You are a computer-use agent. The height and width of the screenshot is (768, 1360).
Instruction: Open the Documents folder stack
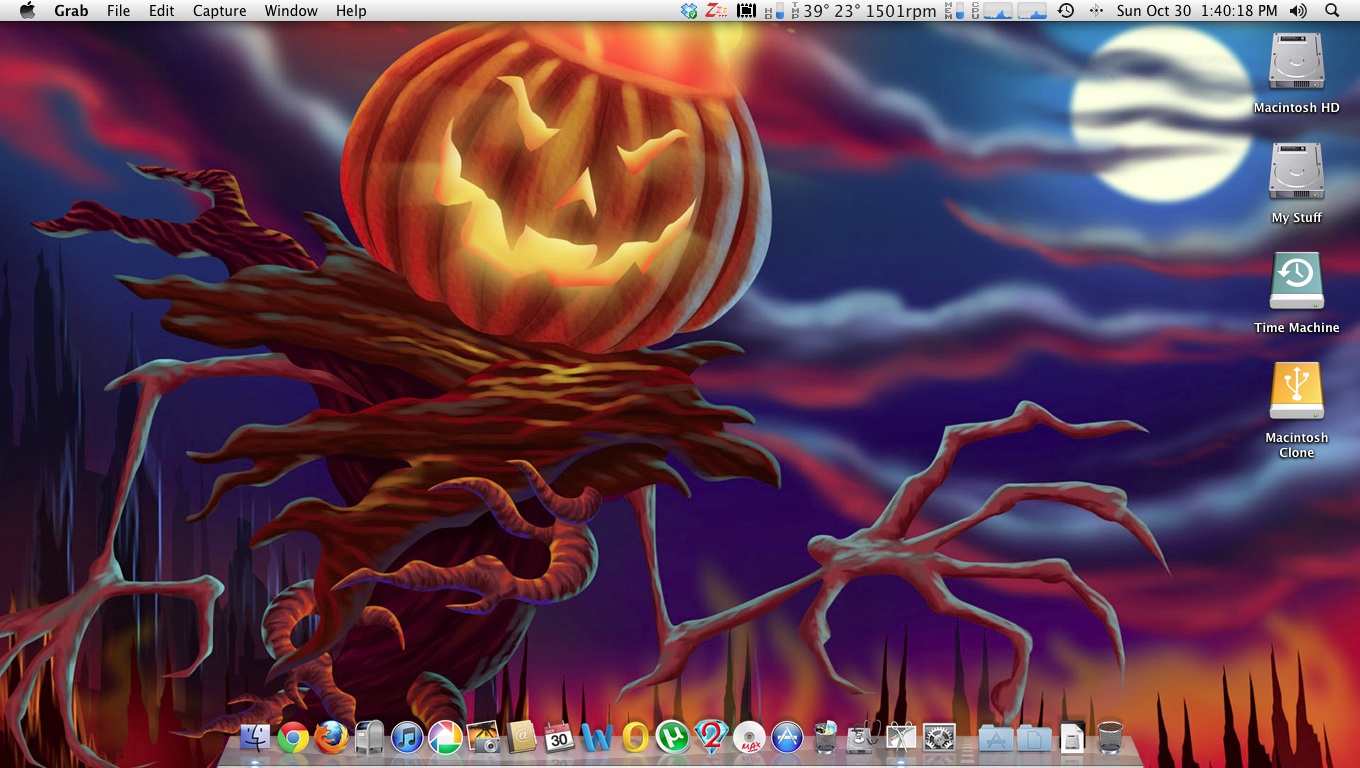coord(1034,738)
